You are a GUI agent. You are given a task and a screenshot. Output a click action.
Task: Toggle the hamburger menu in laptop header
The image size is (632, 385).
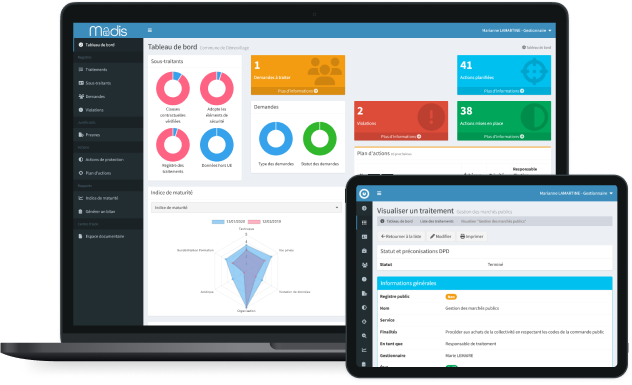[x=150, y=30]
